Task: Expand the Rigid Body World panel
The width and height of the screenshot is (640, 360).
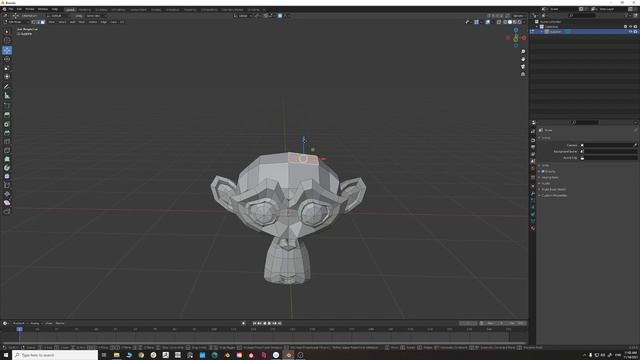Action: pos(552,189)
